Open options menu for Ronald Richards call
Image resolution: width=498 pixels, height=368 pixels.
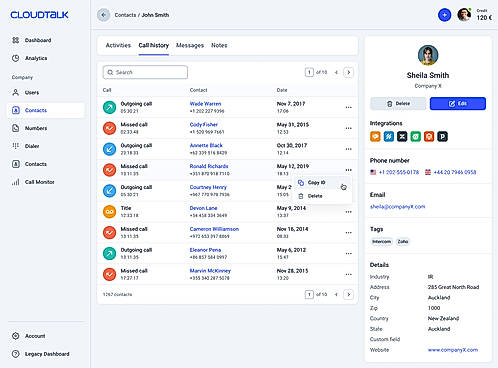[349, 170]
